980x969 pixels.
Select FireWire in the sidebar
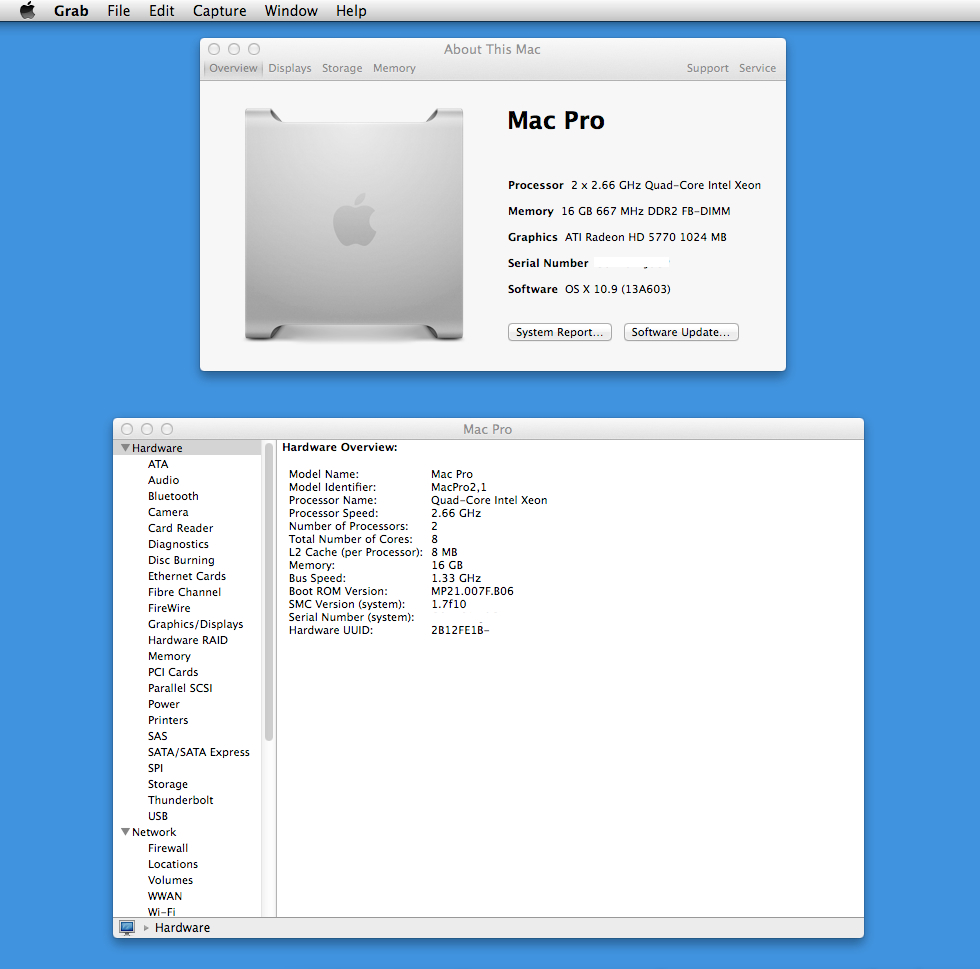click(x=169, y=608)
